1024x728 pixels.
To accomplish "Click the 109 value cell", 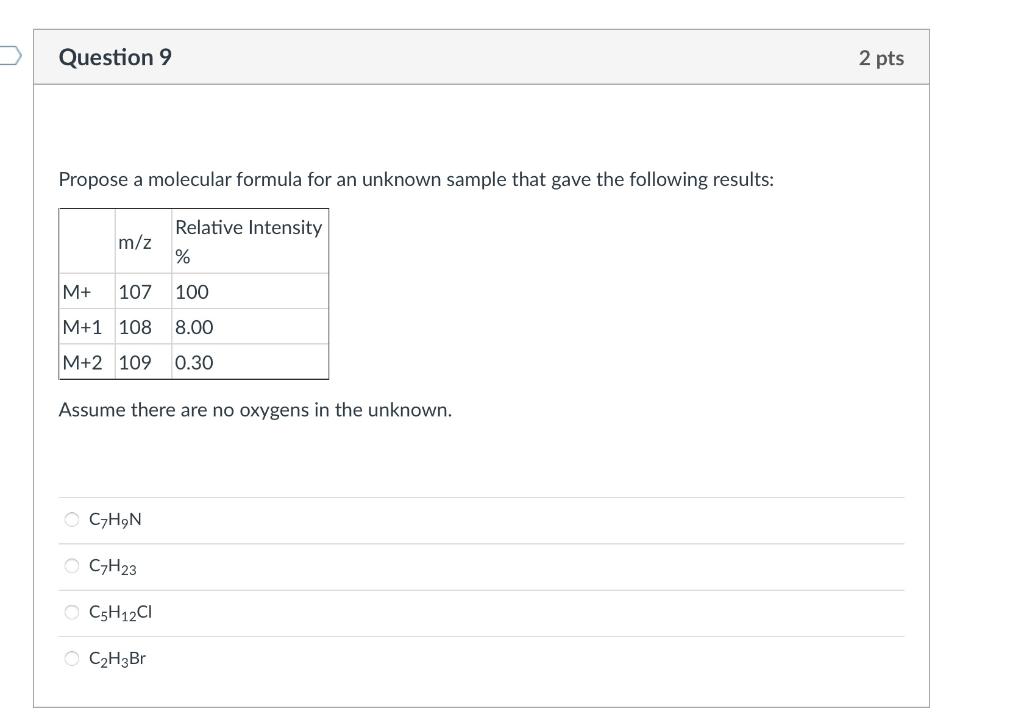I will (x=134, y=363).
